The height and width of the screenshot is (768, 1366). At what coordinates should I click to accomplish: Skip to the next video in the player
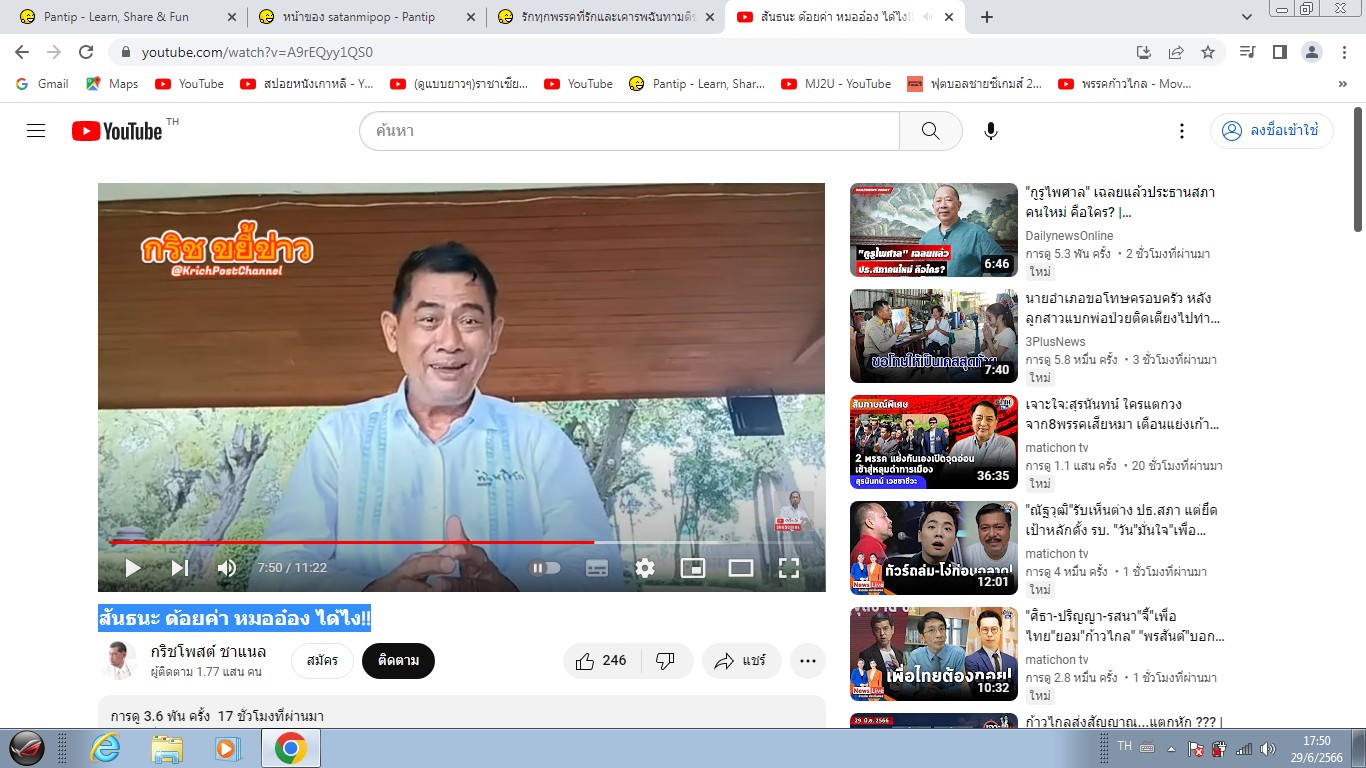[180, 568]
